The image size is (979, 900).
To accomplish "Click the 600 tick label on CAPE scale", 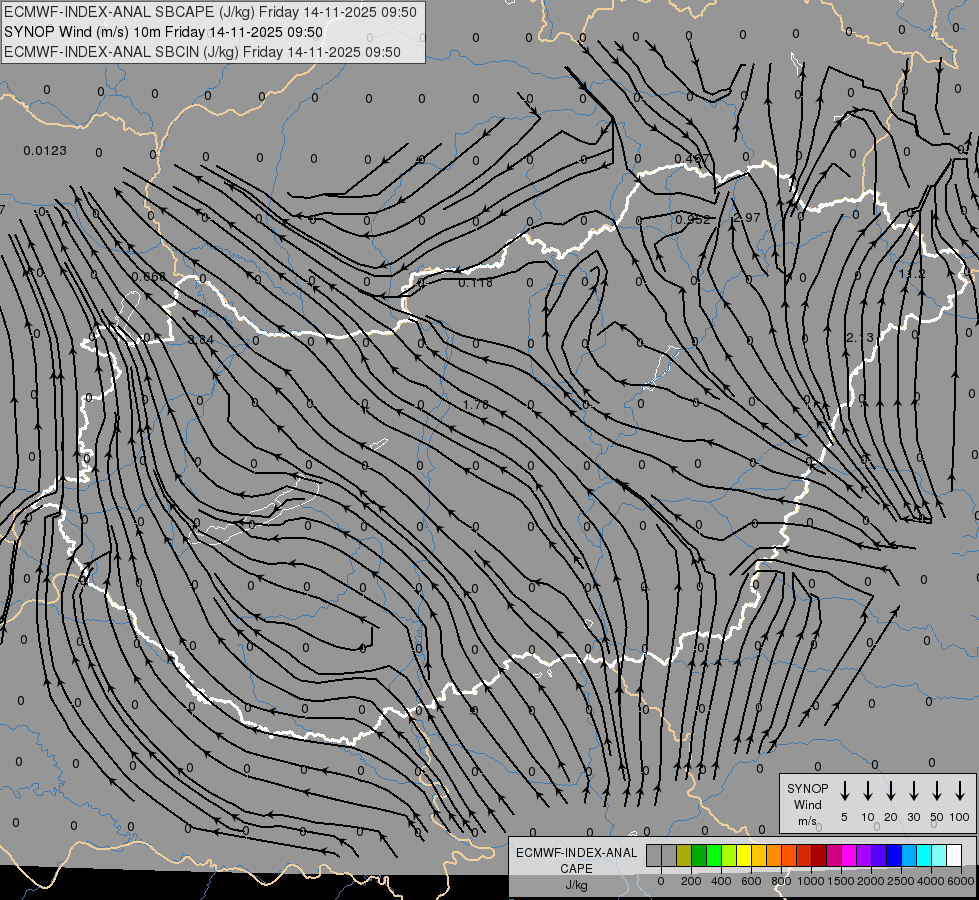I will pos(751,881).
